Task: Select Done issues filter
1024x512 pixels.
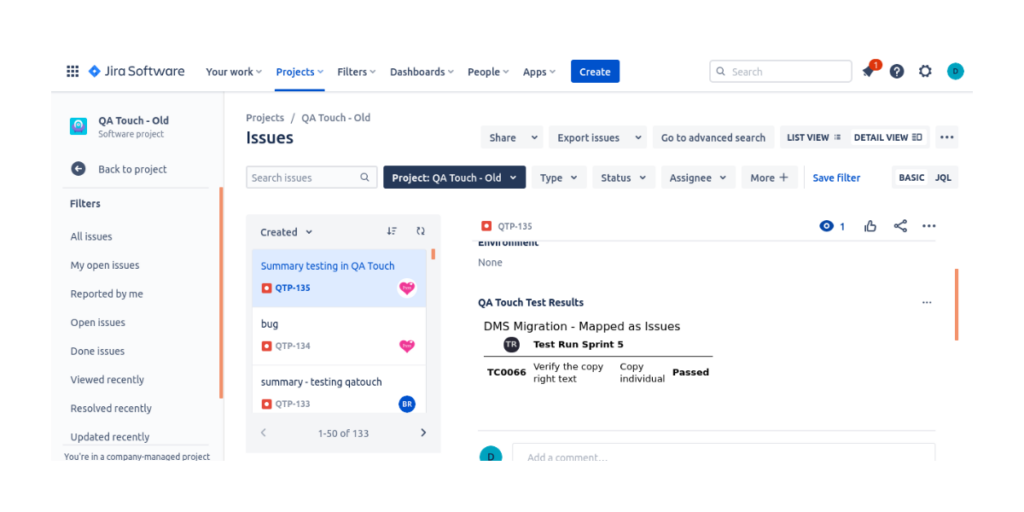Action: (x=97, y=351)
